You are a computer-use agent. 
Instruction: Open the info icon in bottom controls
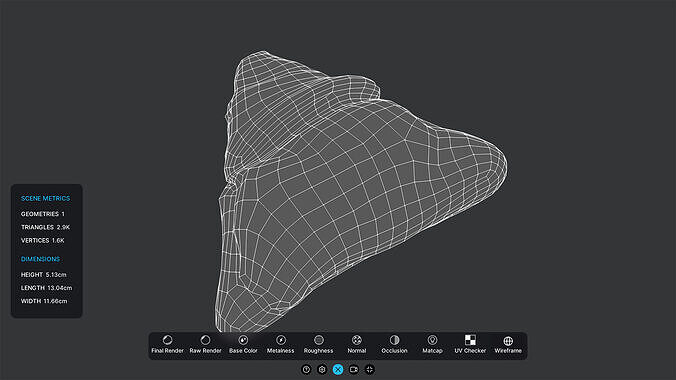(x=306, y=370)
